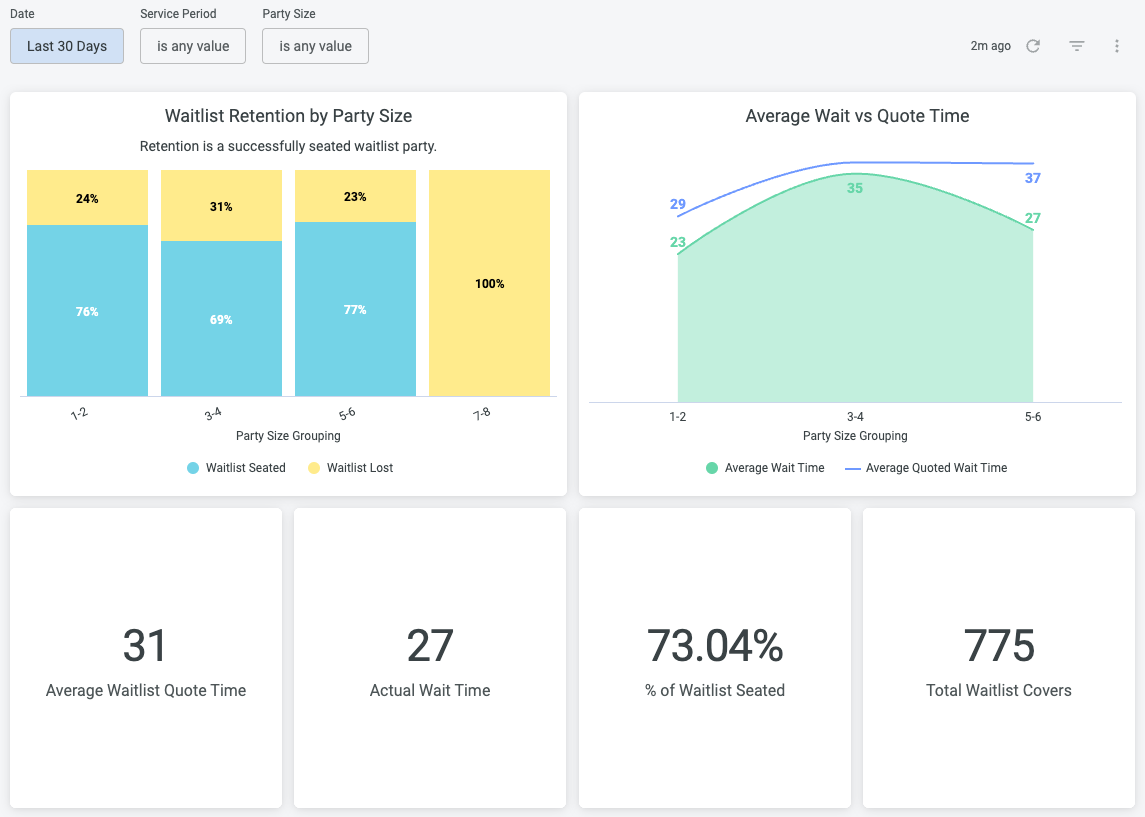Viewport: 1145px width, 817px height.
Task: Click the refresh dashboard icon
Action: pyautogui.click(x=1033, y=46)
